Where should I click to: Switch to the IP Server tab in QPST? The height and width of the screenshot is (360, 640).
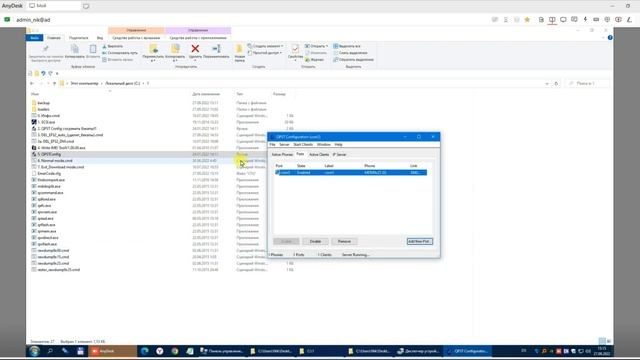tap(340, 155)
